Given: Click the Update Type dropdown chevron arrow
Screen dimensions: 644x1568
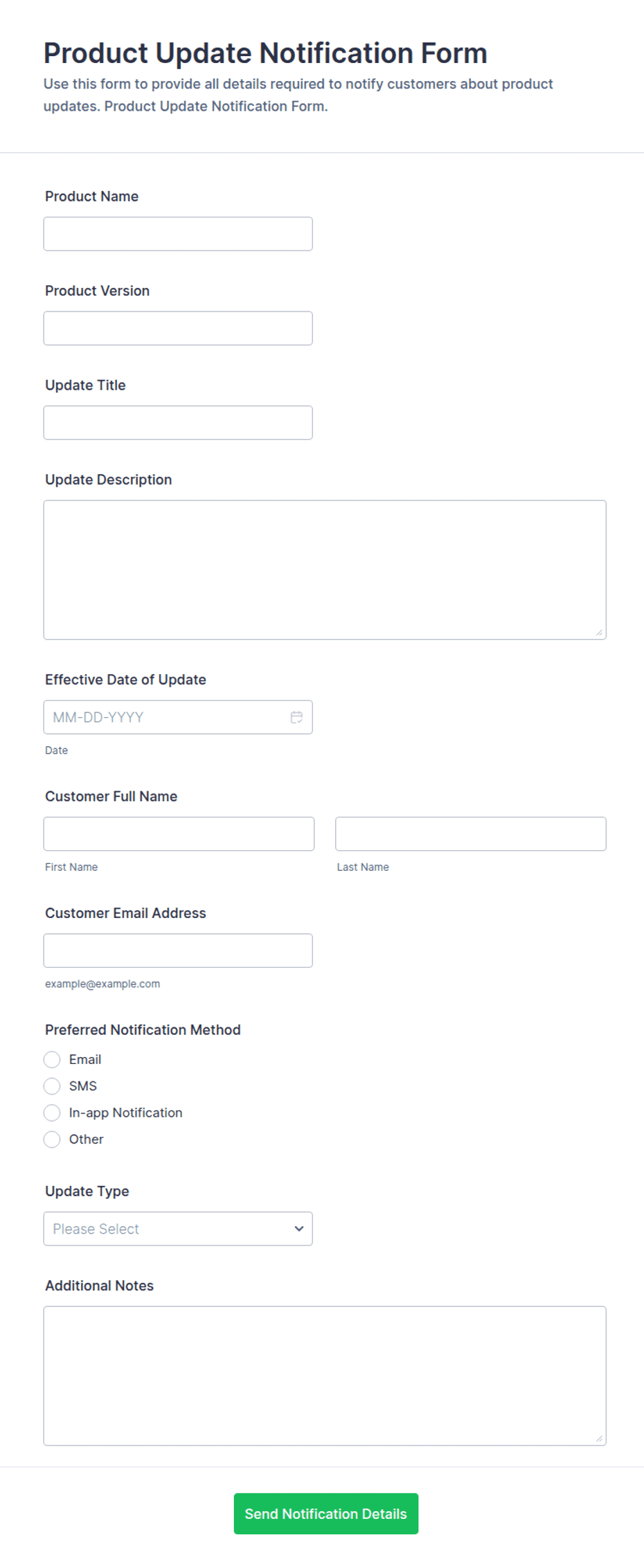Looking at the screenshot, I should pyautogui.click(x=299, y=1229).
